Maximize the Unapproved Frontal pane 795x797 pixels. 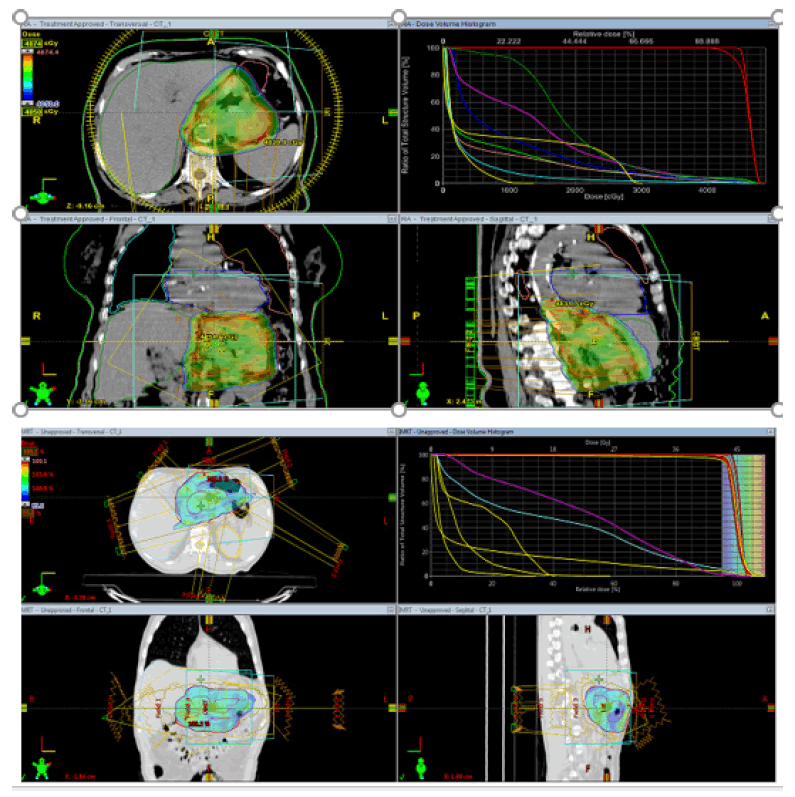click(x=391, y=609)
